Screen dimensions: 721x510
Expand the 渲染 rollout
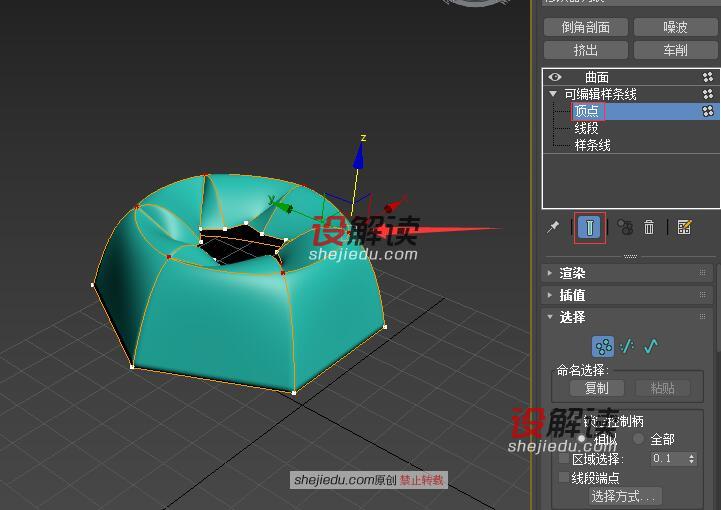tap(549, 273)
